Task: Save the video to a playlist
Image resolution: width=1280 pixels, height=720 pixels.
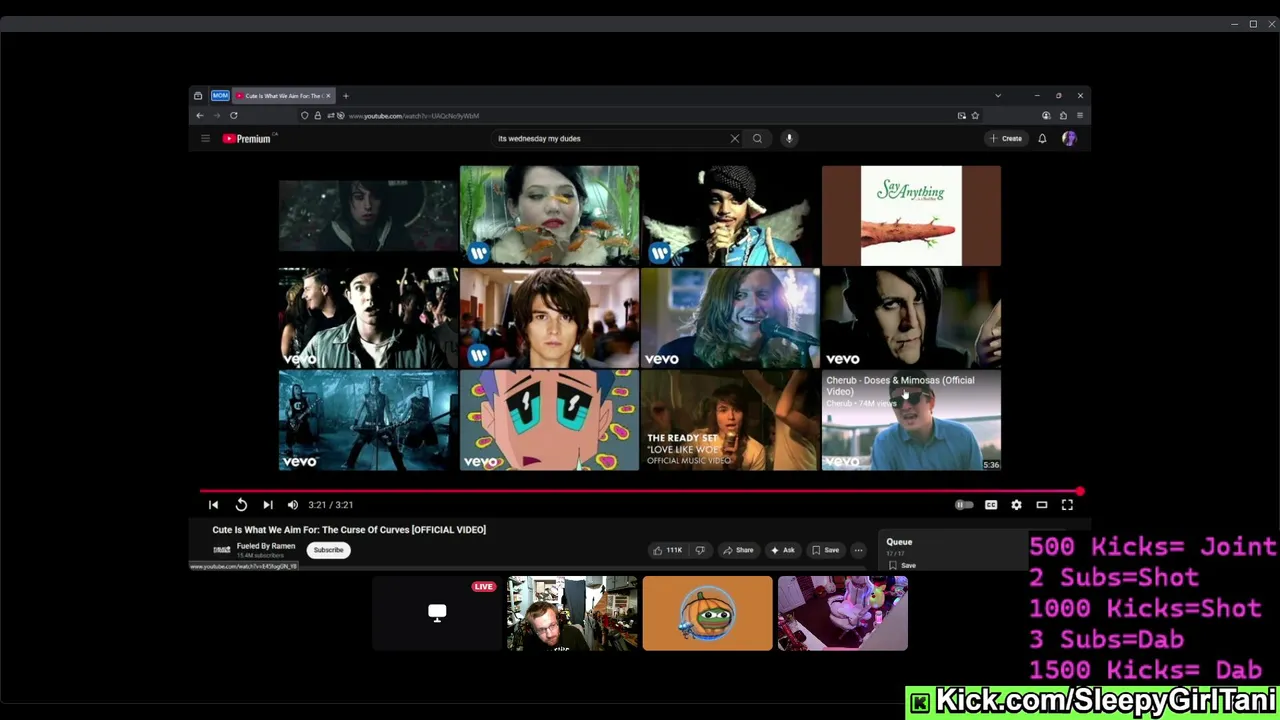Action: 826,550
